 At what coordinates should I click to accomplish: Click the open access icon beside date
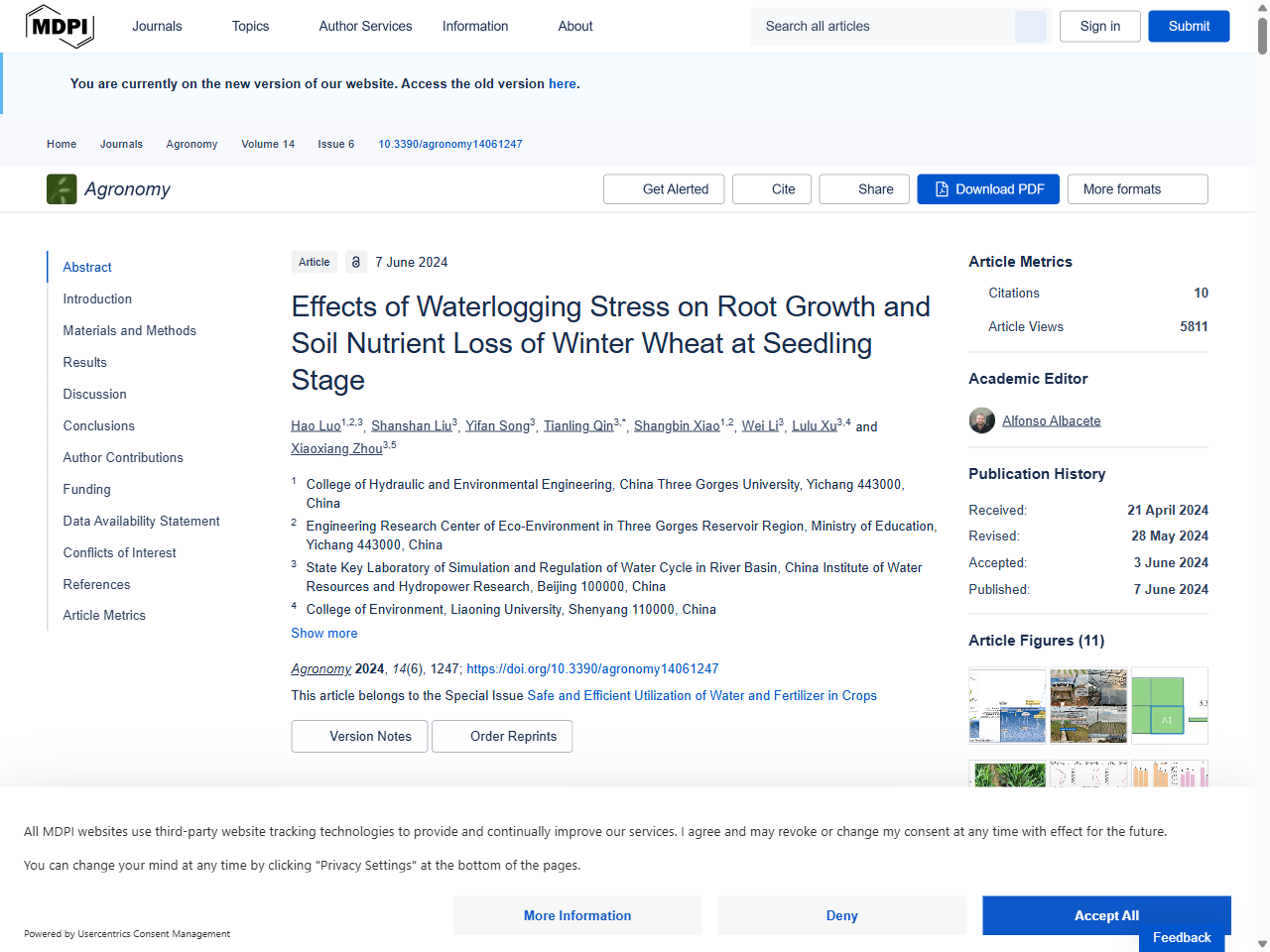[356, 262]
